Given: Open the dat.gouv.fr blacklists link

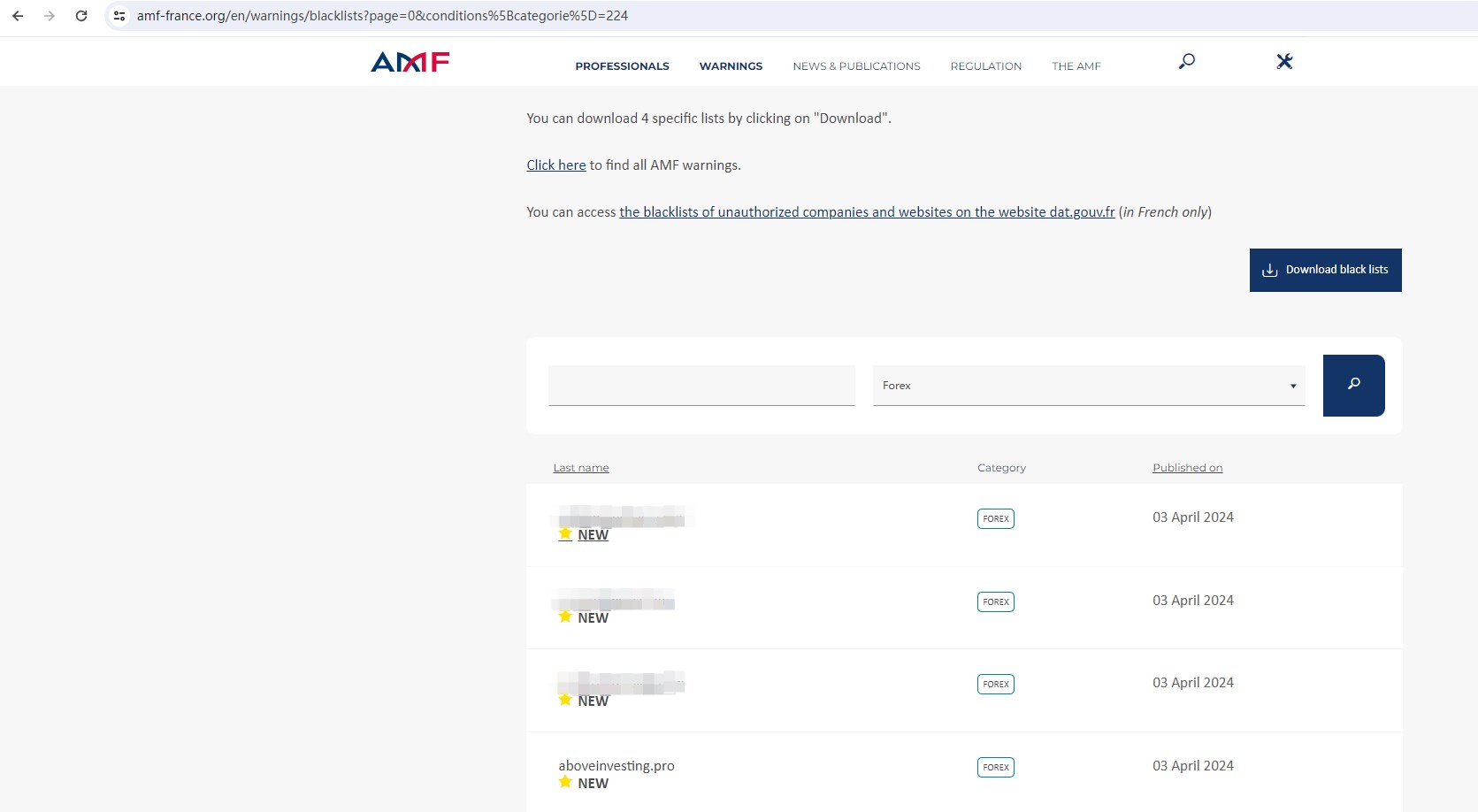Looking at the screenshot, I should coord(867,212).
